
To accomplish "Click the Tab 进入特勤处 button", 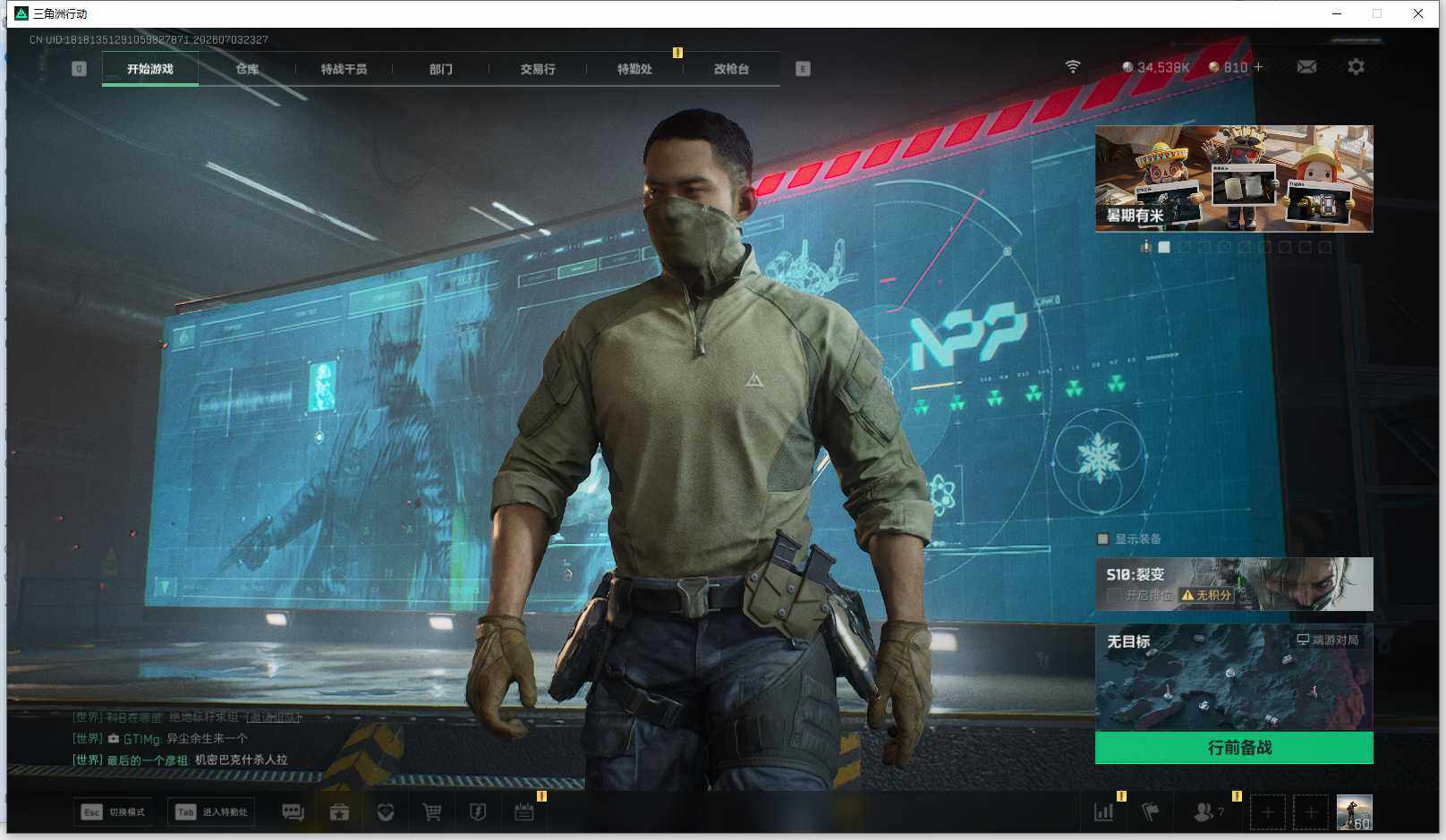I will click(x=211, y=812).
